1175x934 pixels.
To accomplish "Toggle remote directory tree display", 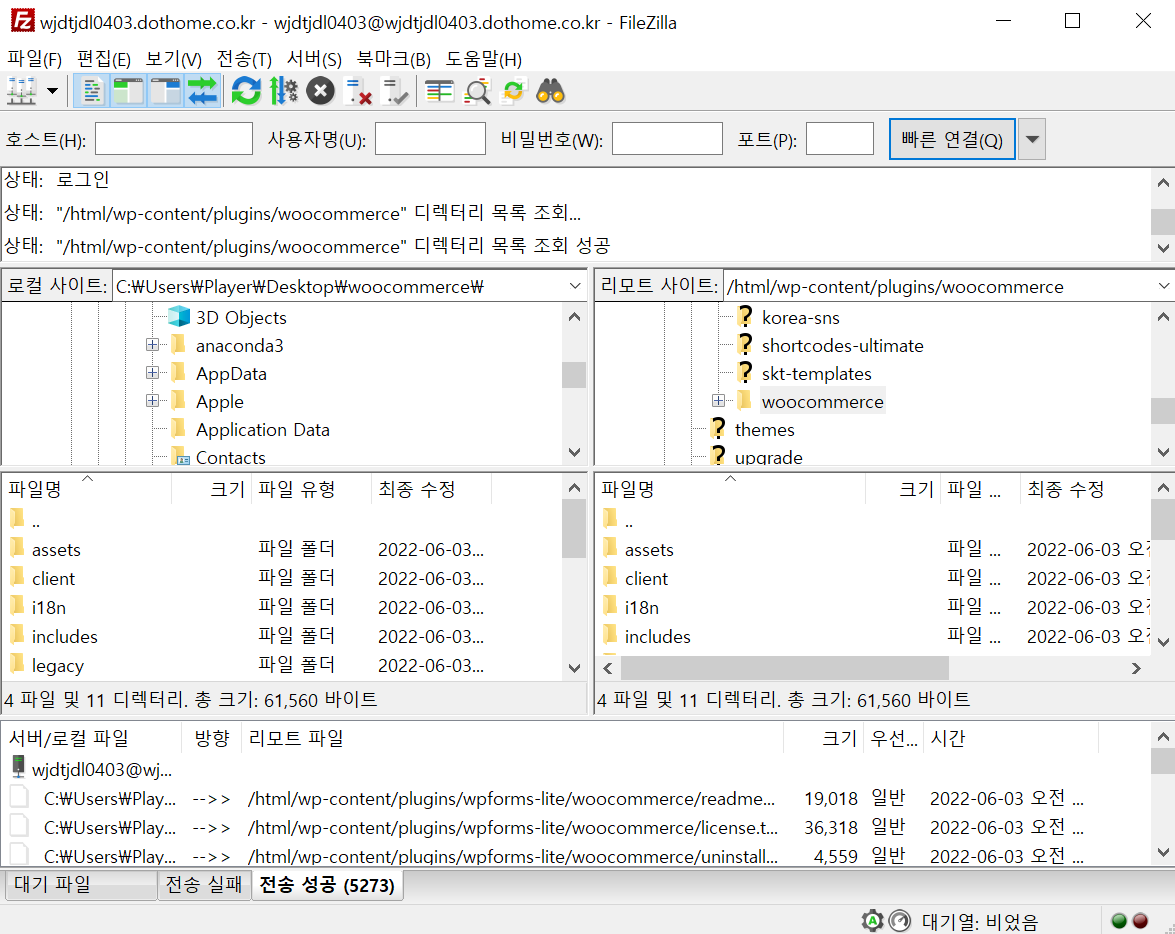I will pyautogui.click(x=165, y=91).
